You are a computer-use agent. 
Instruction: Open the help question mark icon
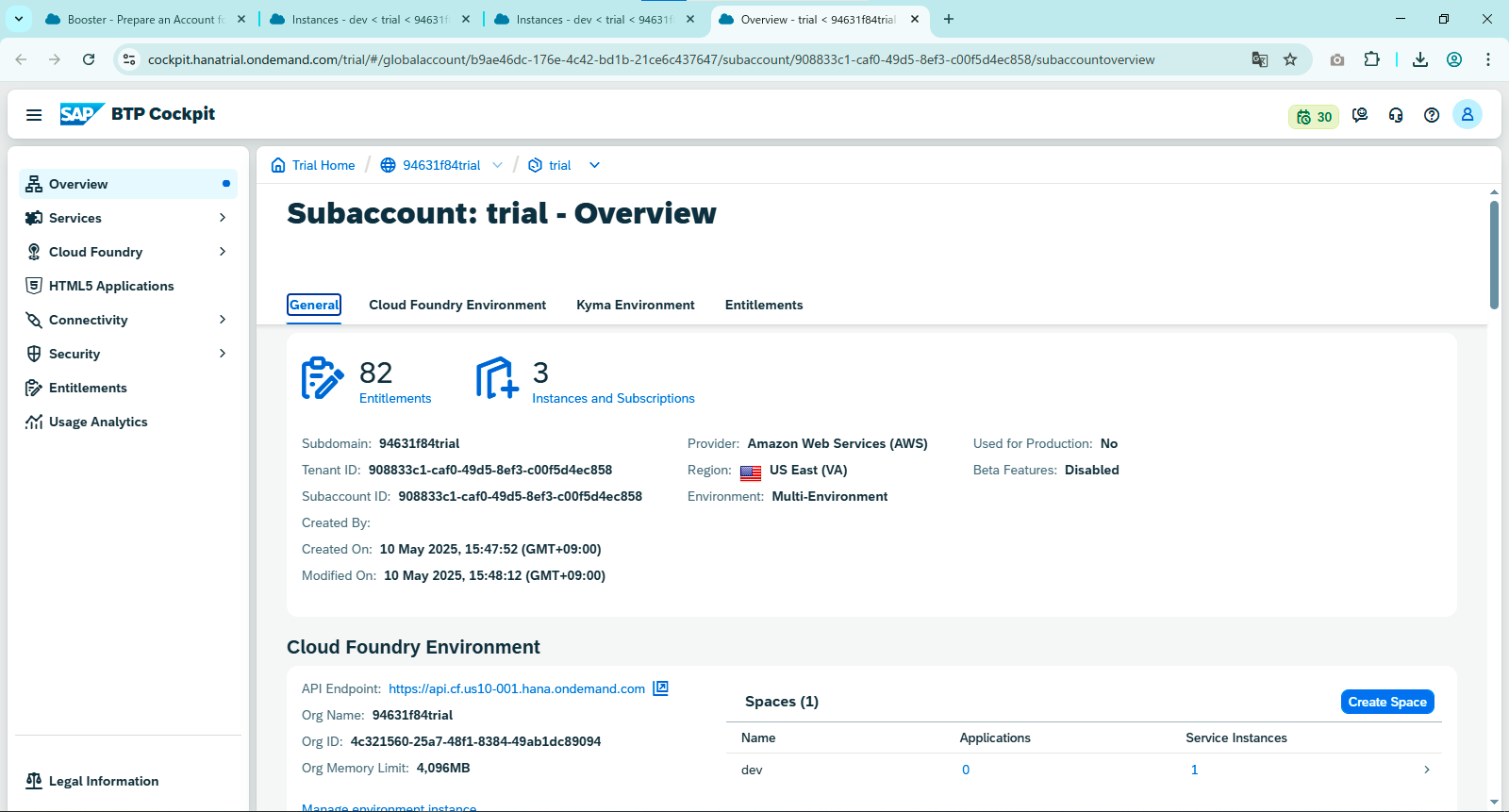pos(1432,115)
